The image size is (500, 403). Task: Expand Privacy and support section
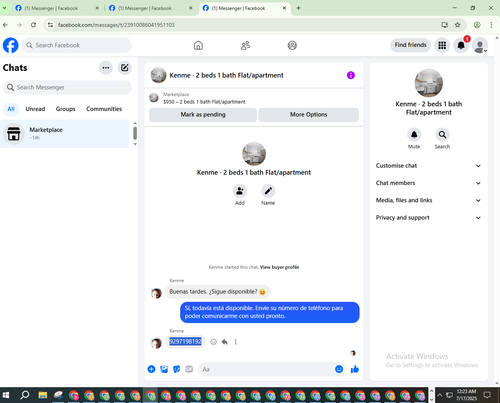tap(428, 218)
